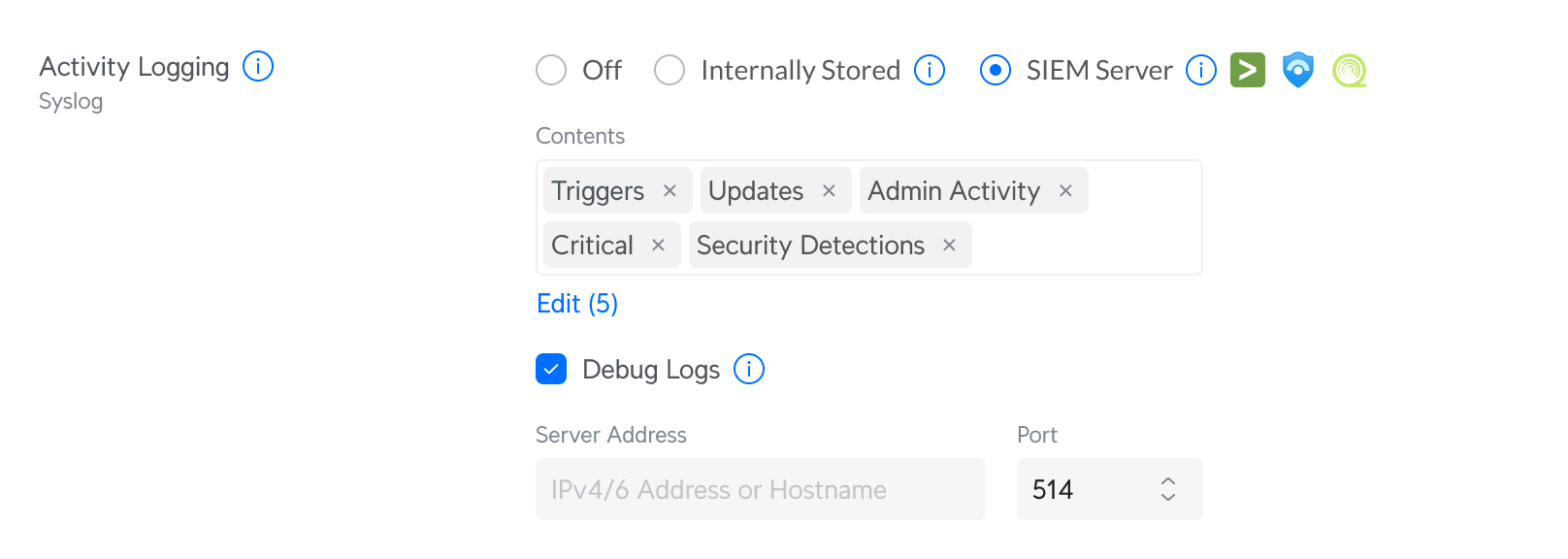The height and width of the screenshot is (559, 1568).
Task: Click the green concentric circles icon
Action: coord(1349,70)
